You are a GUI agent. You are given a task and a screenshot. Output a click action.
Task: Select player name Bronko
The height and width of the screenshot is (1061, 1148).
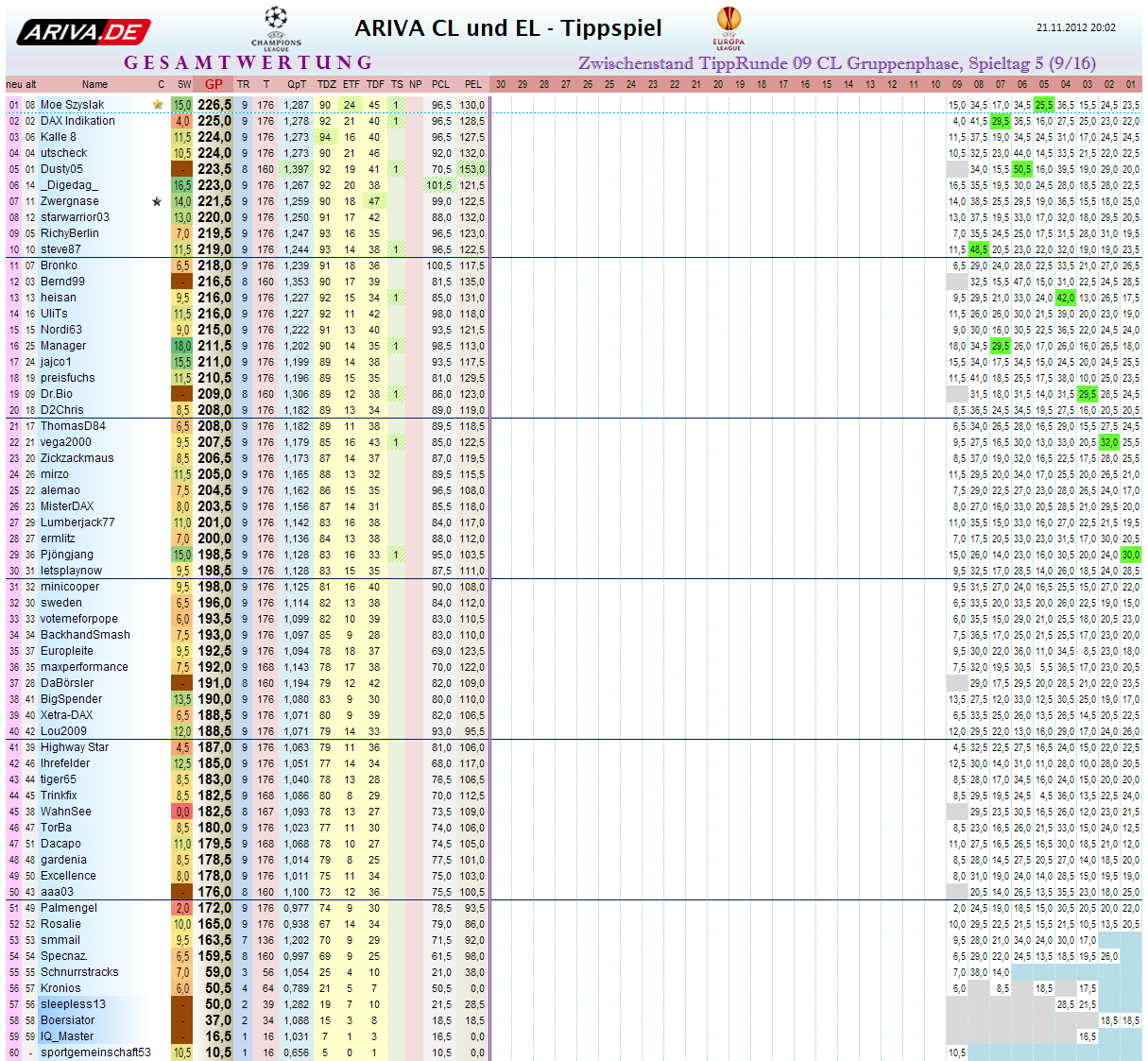click(59, 265)
